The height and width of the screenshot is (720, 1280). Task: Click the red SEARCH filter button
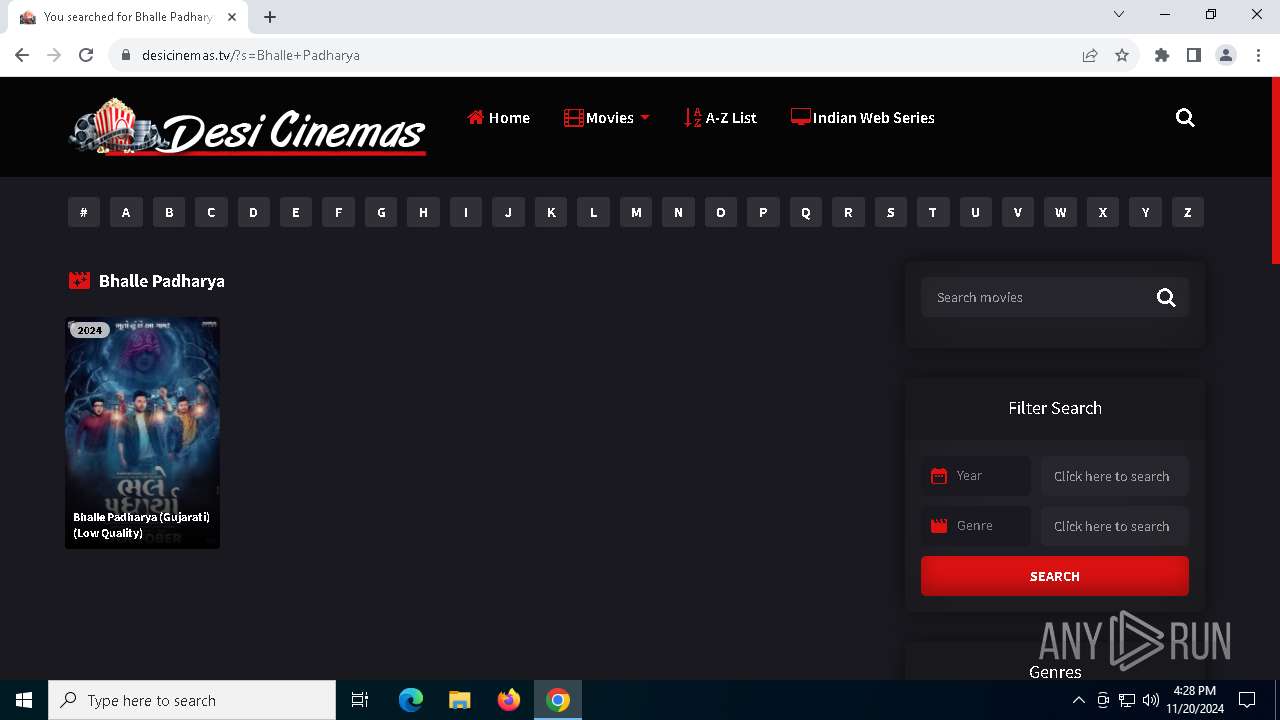click(1055, 576)
